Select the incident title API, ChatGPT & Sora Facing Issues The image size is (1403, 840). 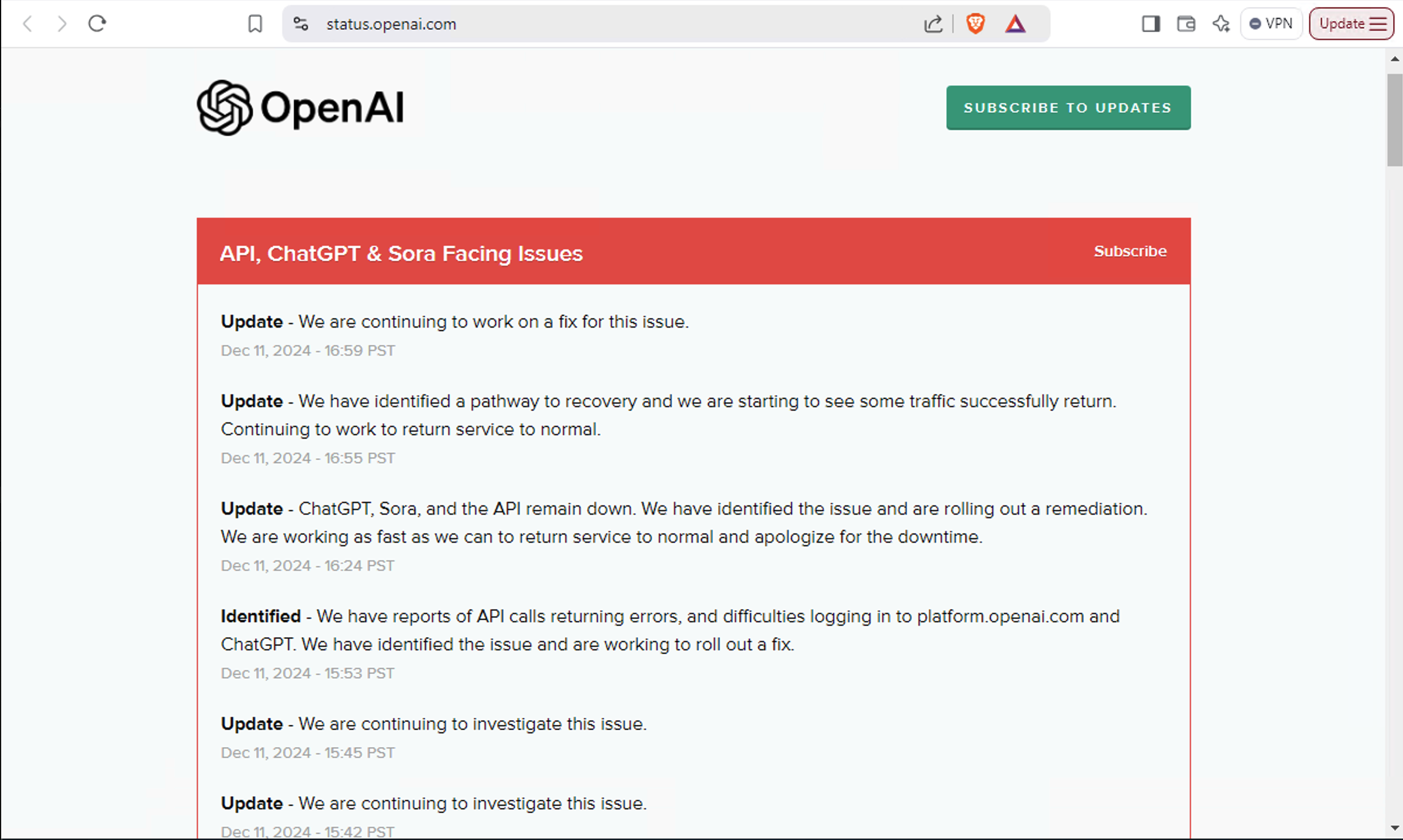click(x=401, y=253)
